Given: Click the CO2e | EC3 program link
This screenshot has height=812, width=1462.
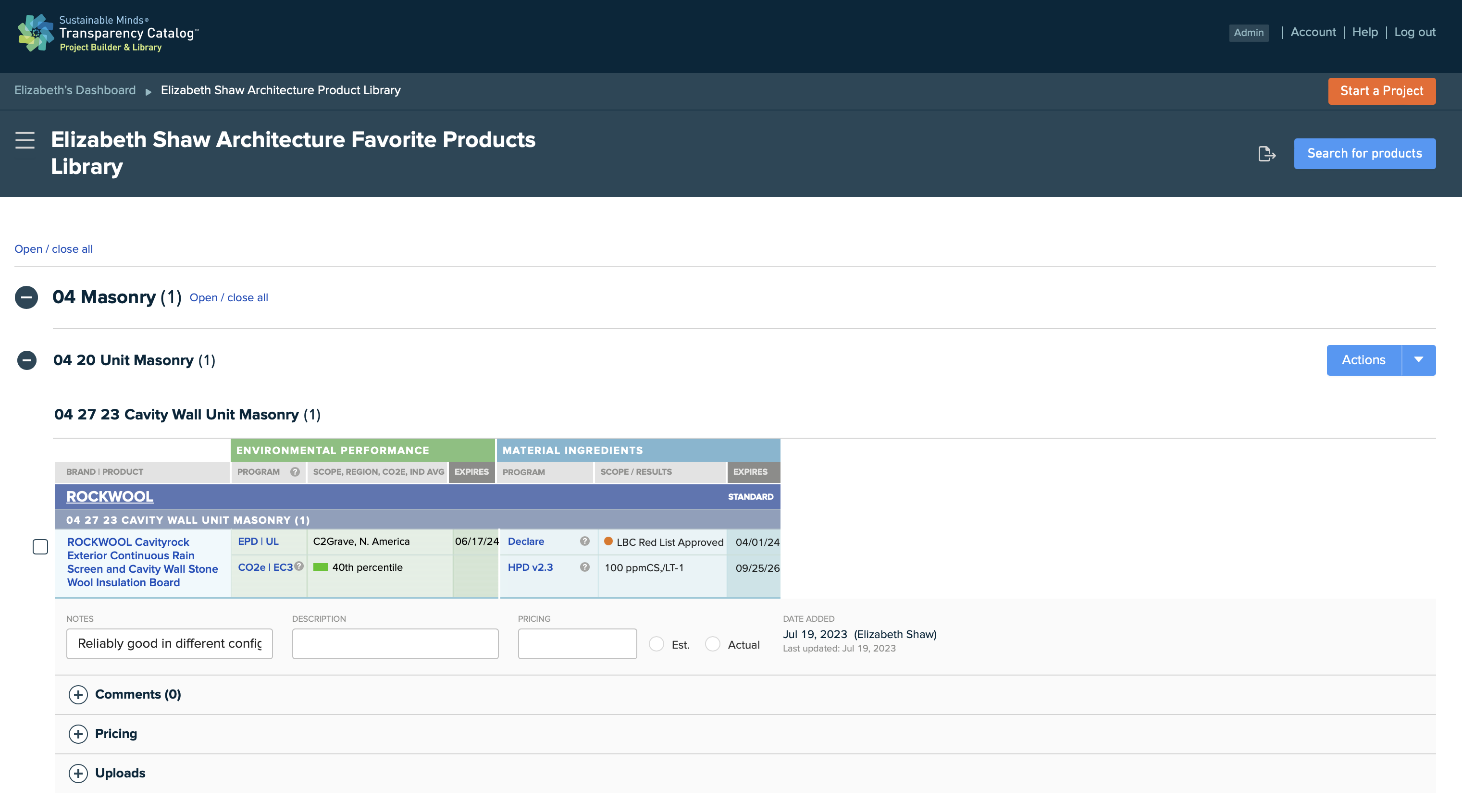Looking at the screenshot, I should [x=265, y=567].
